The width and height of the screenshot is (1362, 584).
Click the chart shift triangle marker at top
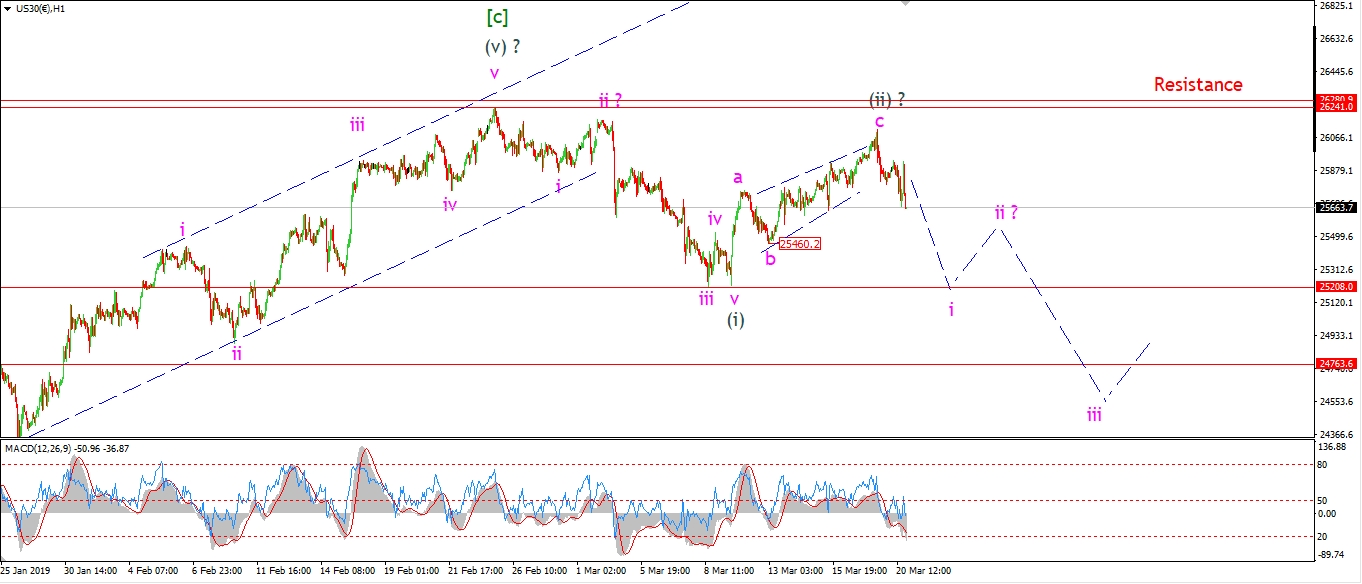907,4
